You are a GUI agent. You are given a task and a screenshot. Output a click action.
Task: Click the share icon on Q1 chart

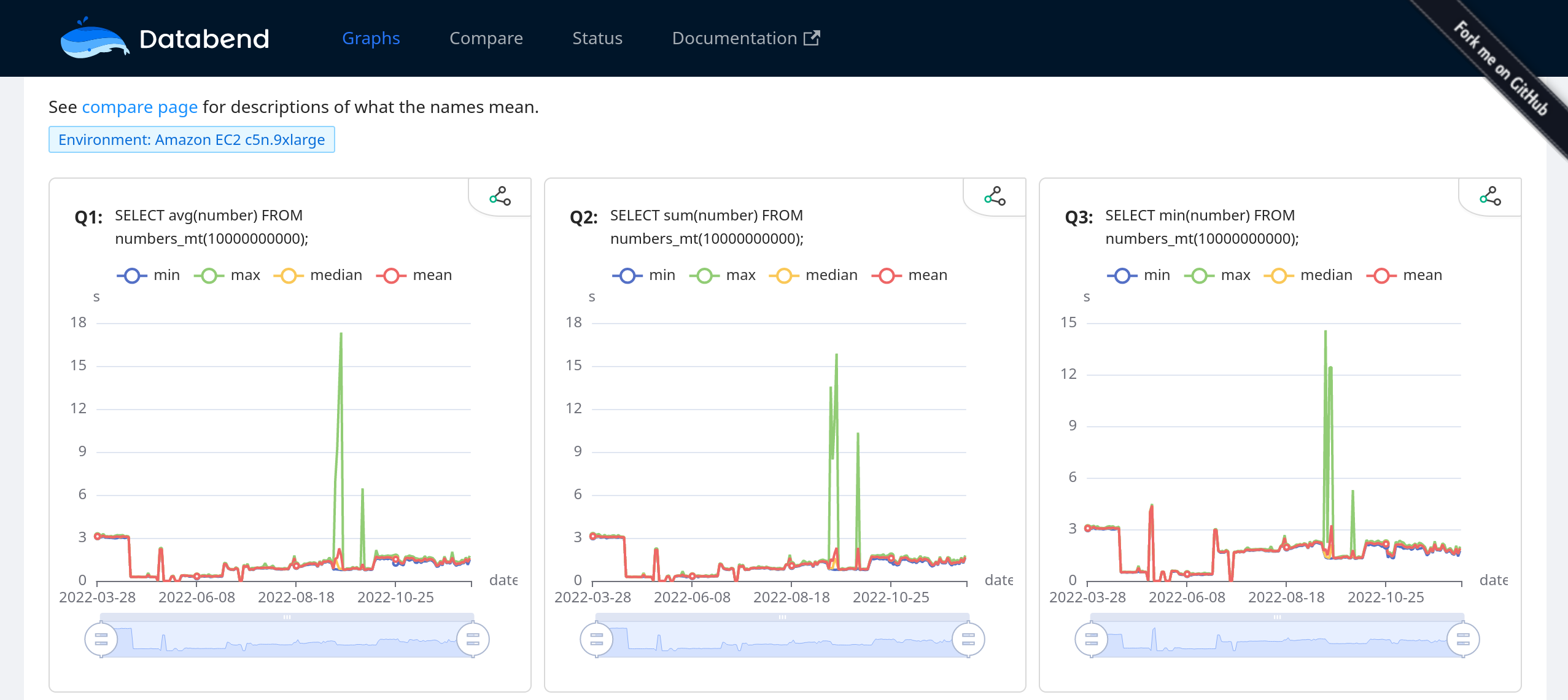click(x=500, y=196)
